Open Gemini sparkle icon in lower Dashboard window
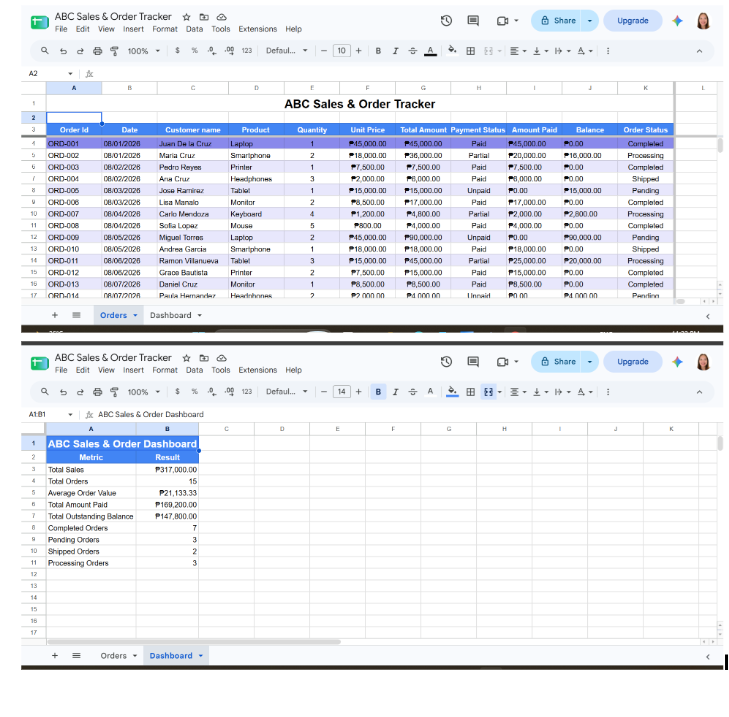The width and height of the screenshot is (729, 717). tap(677, 361)
